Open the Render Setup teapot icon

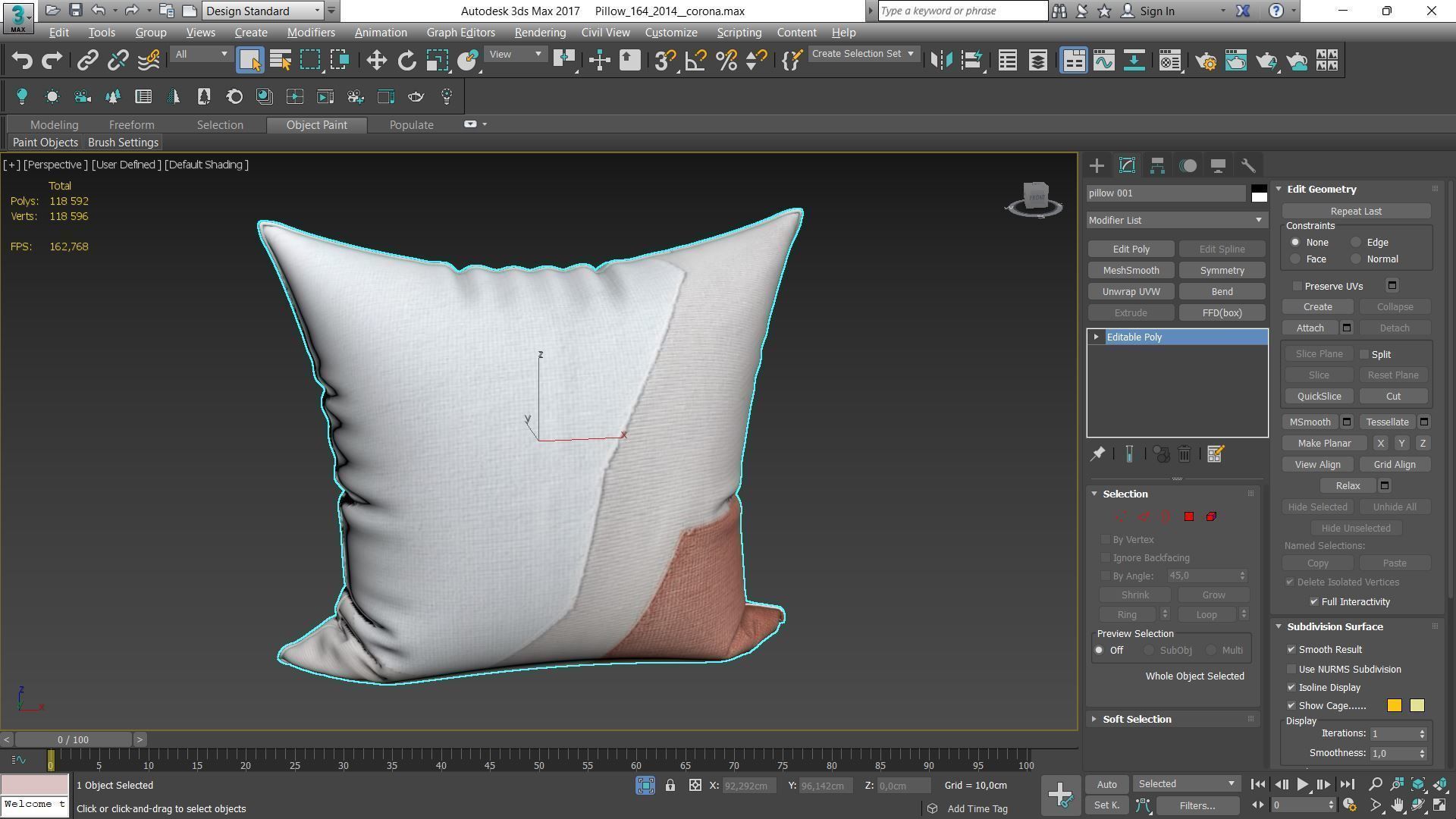click(1205, 61)
